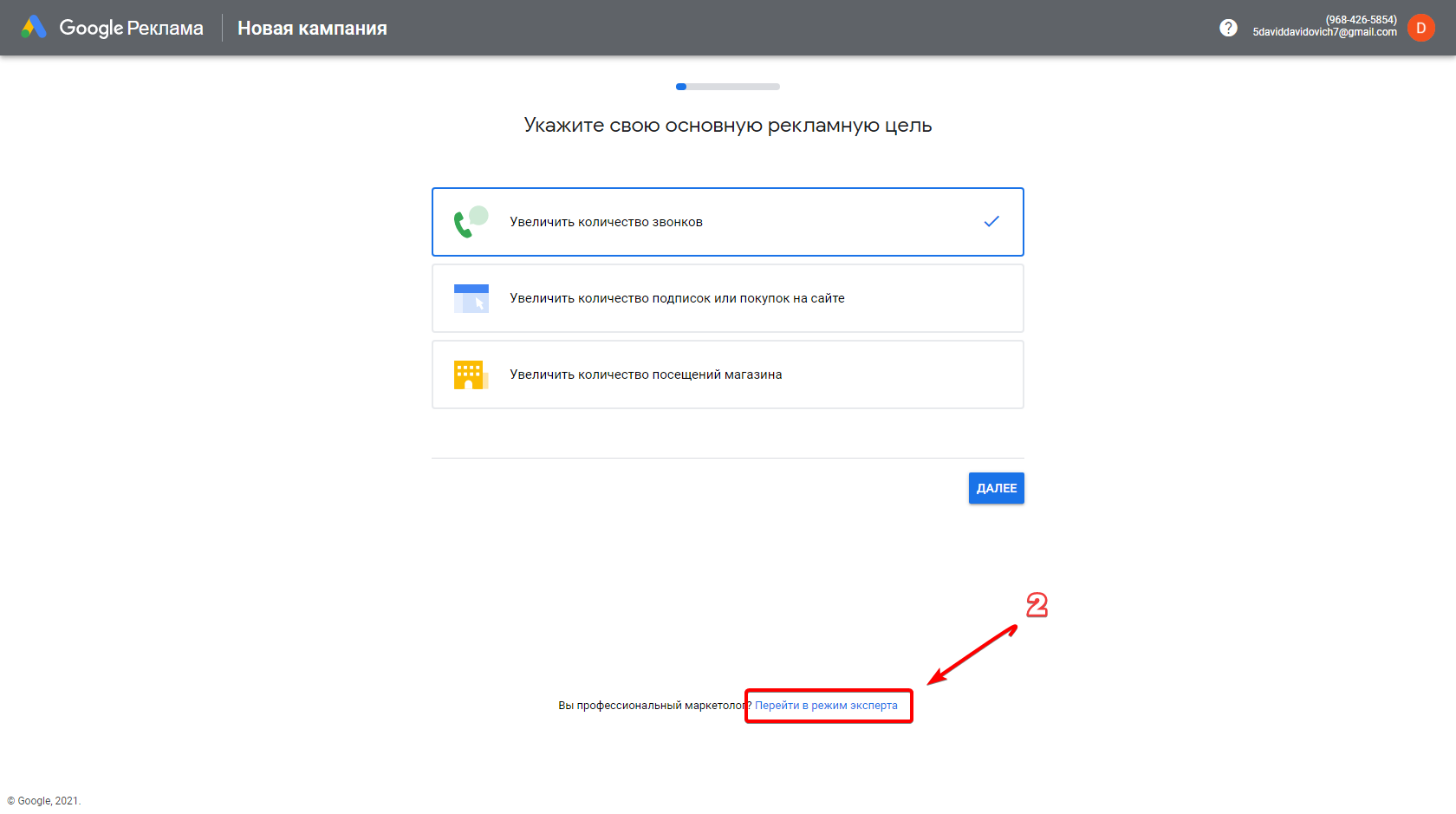
Task: Click the ДАЛЕЕ button
Action: click(997, 488)
